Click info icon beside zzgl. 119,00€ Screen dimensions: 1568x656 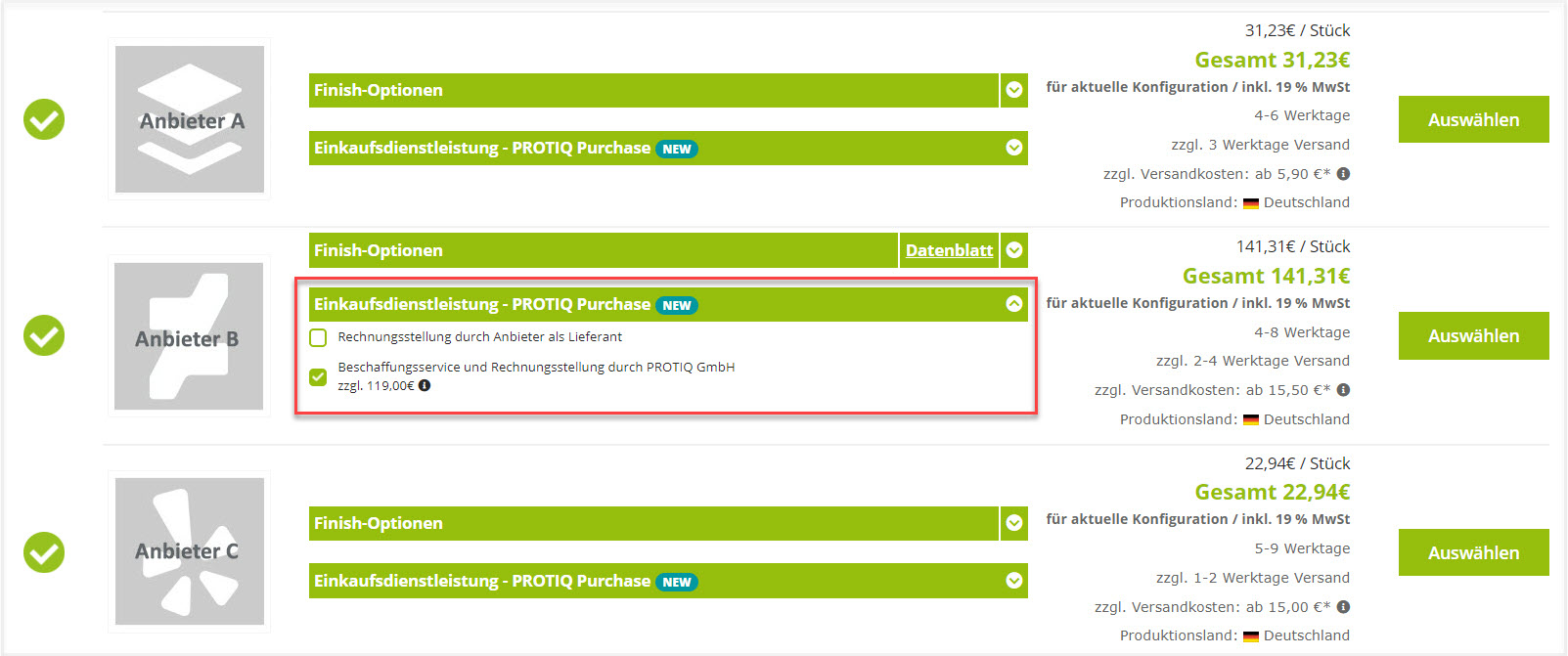tap(425, 385)
